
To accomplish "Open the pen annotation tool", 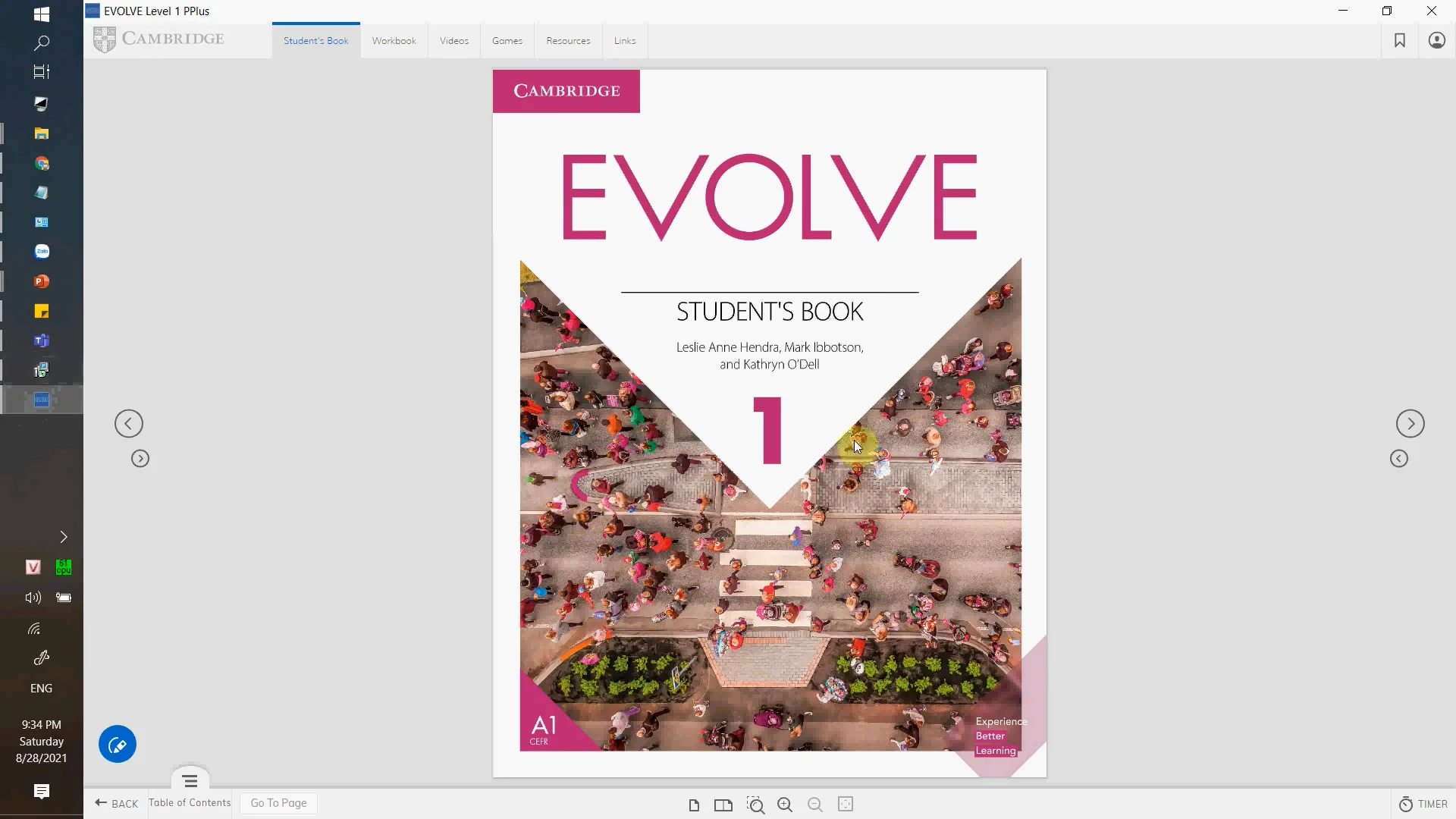I will click(117, 744).
